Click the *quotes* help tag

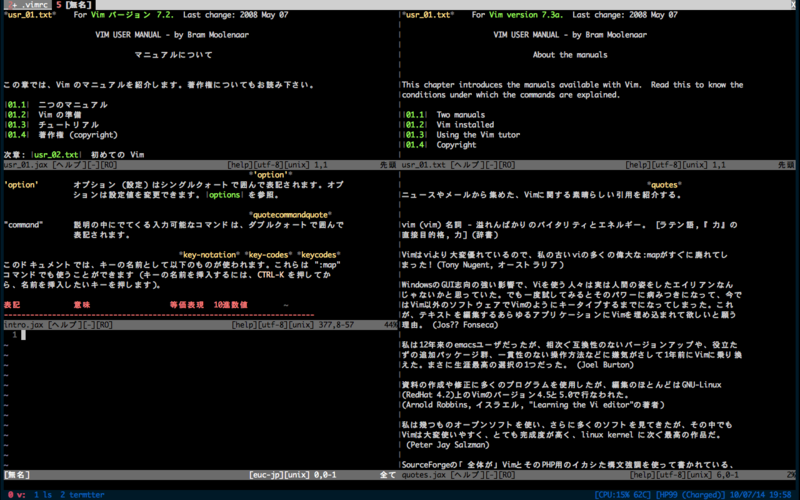click(664, 185)
